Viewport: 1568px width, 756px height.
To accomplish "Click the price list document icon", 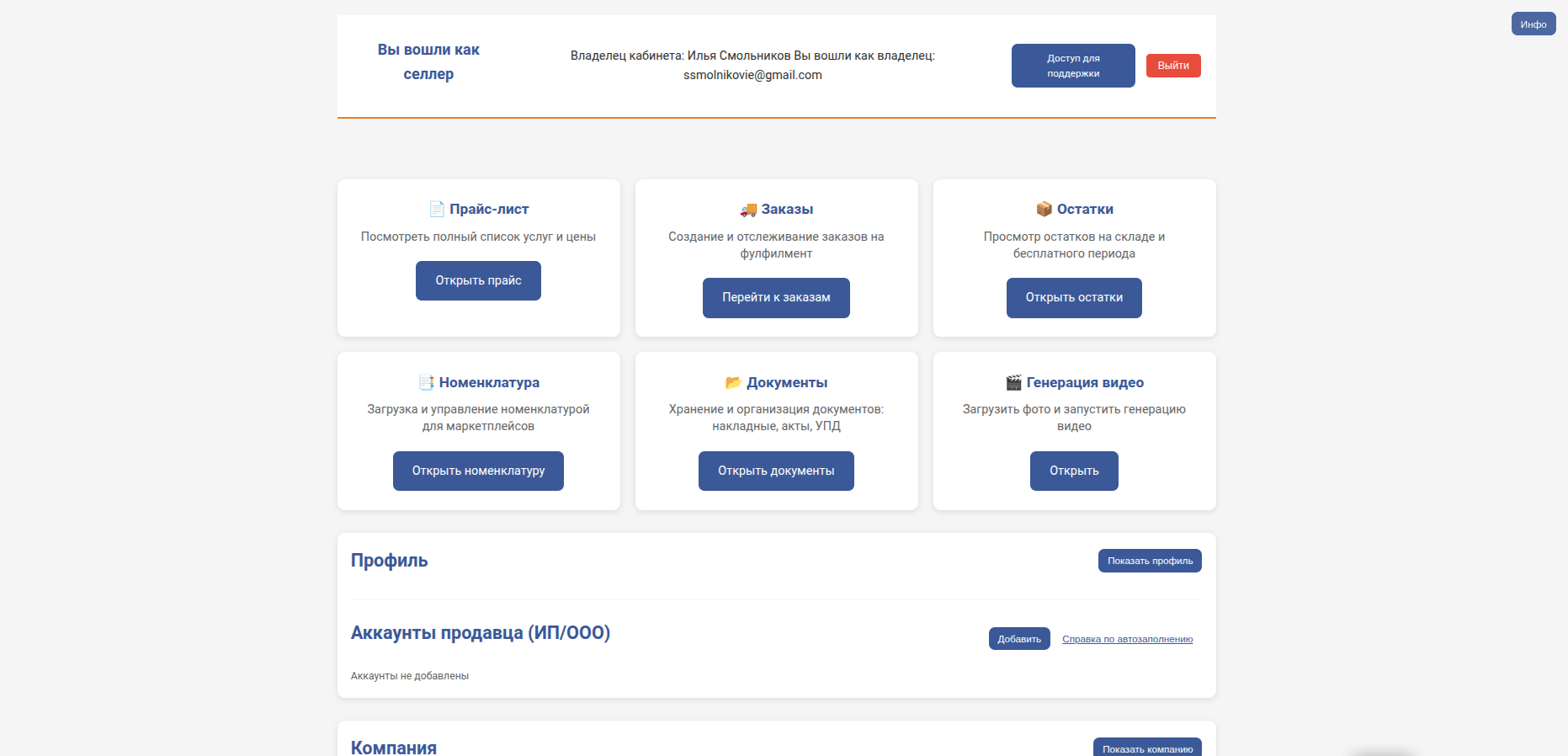I will coord(436,209).
